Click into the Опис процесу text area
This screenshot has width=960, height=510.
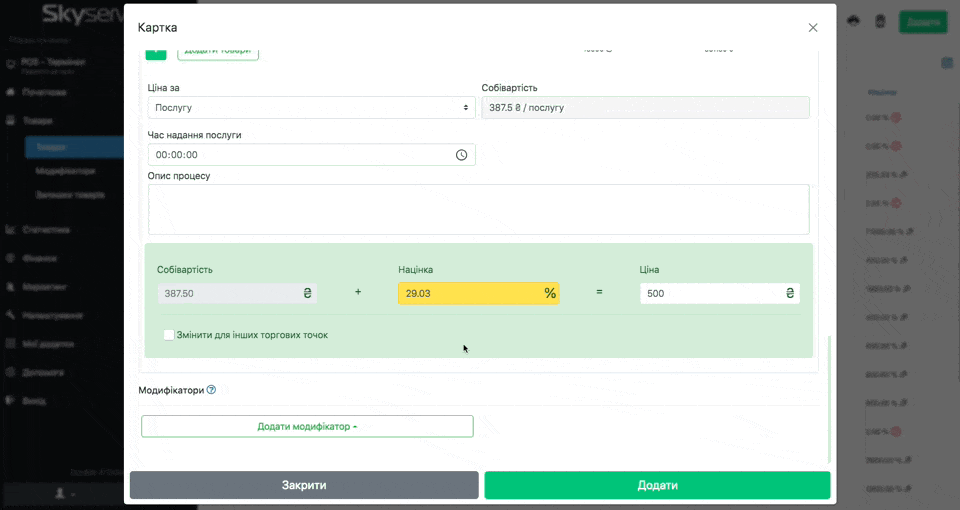[478, 209]
